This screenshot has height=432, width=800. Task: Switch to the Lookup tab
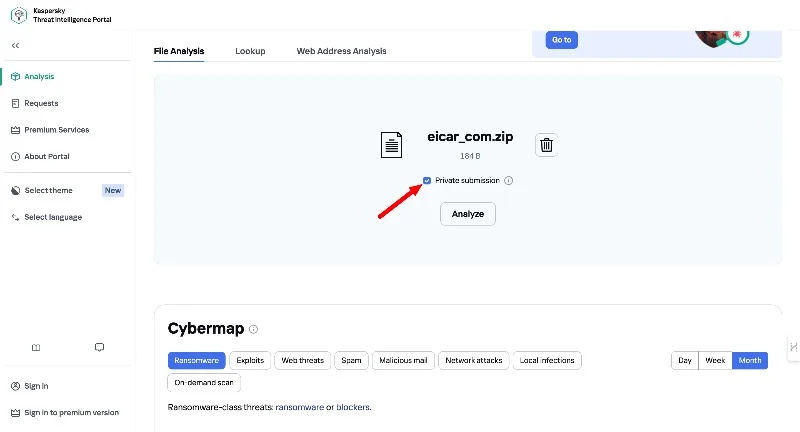coord(250,51)
